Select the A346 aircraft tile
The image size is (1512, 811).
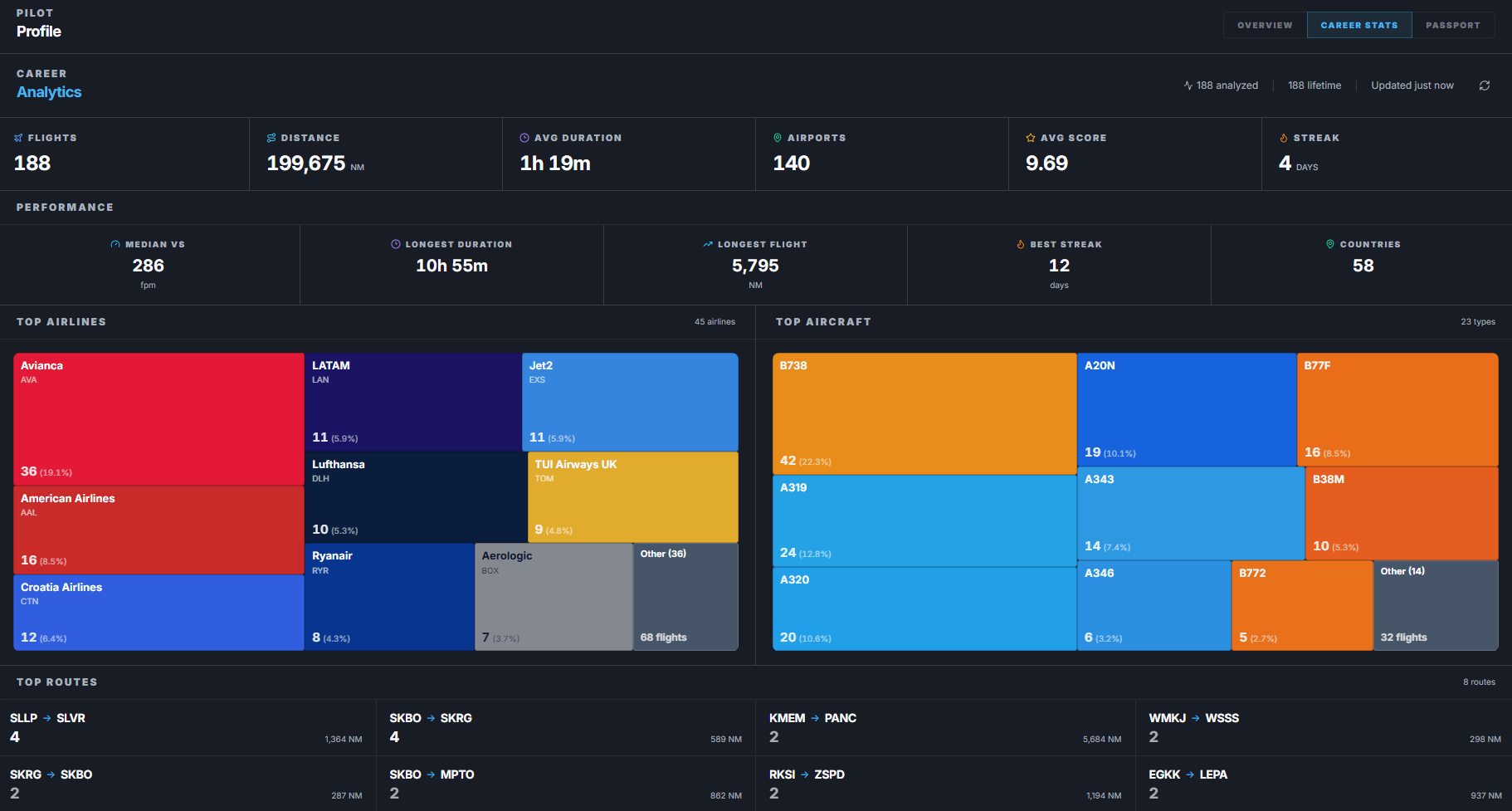point(1154,605)
